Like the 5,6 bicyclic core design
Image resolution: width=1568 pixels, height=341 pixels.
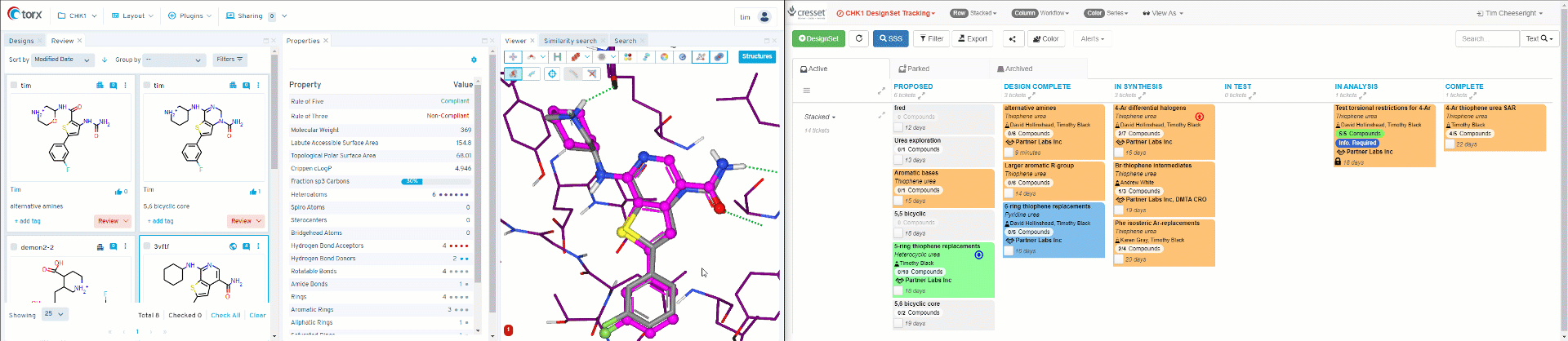click(253, 192)
